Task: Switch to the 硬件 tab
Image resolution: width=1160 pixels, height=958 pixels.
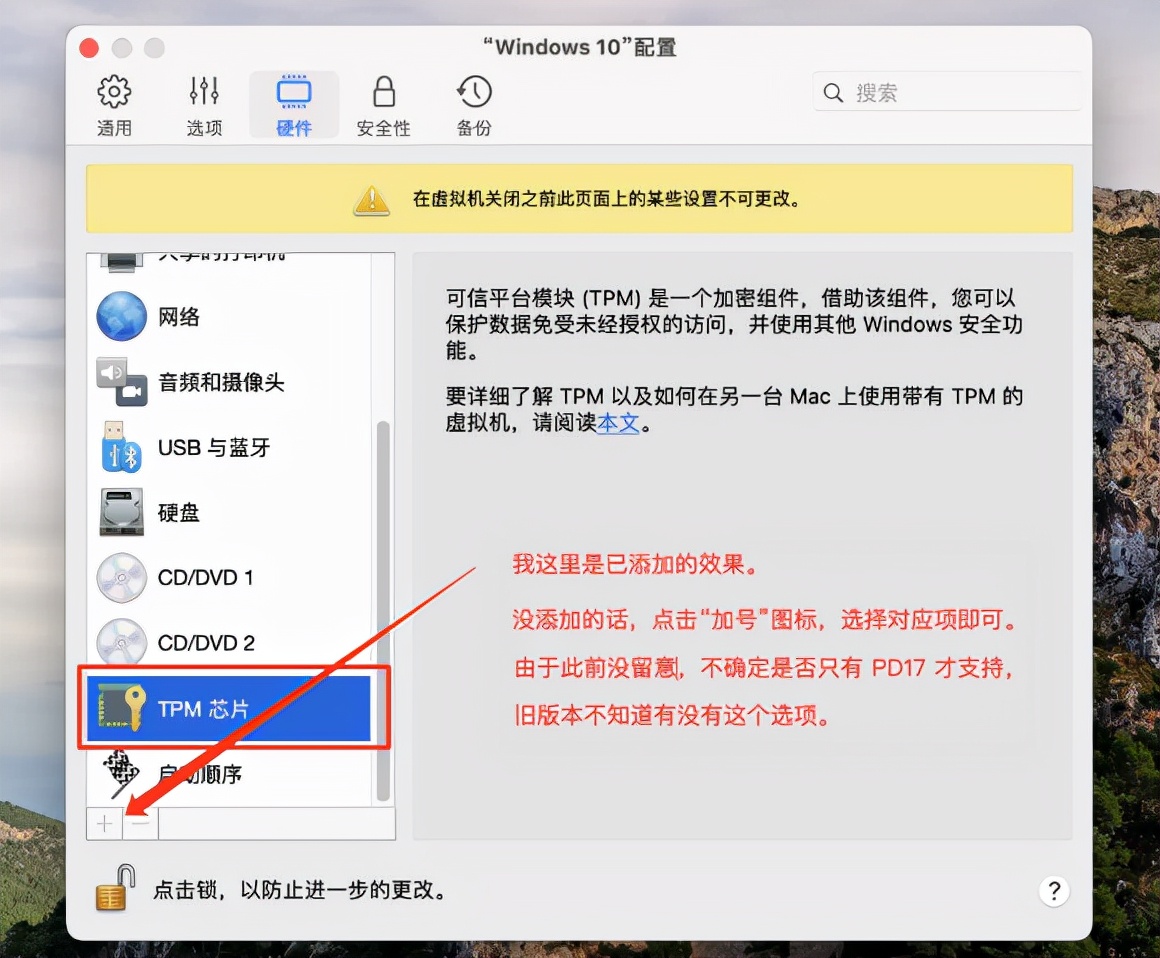Action: click(x=293, y=104)
